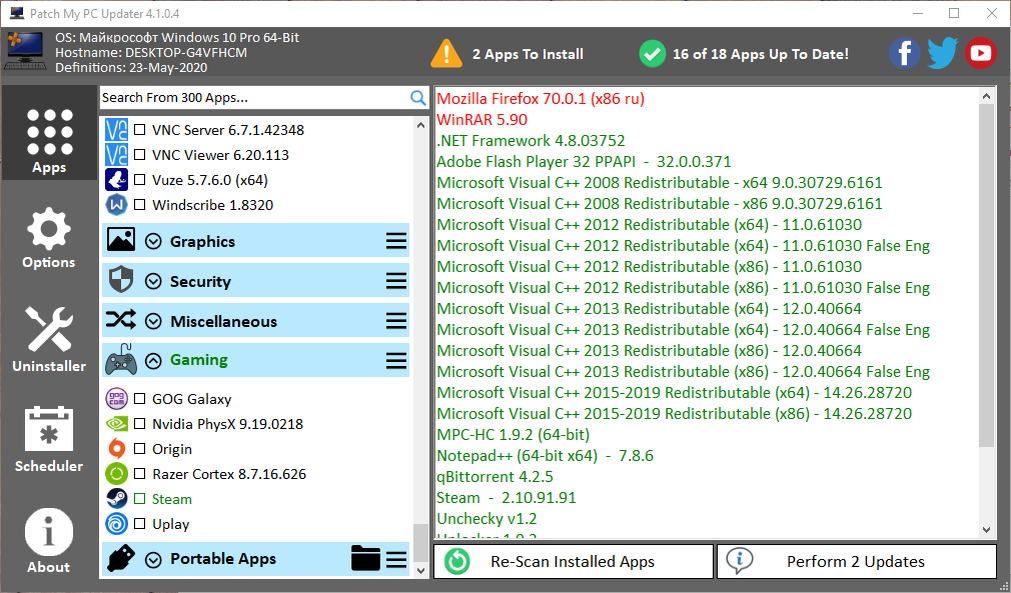Expand the Portable Apps chevron
Screen dimensions: 1011x593
click(153, 560)
